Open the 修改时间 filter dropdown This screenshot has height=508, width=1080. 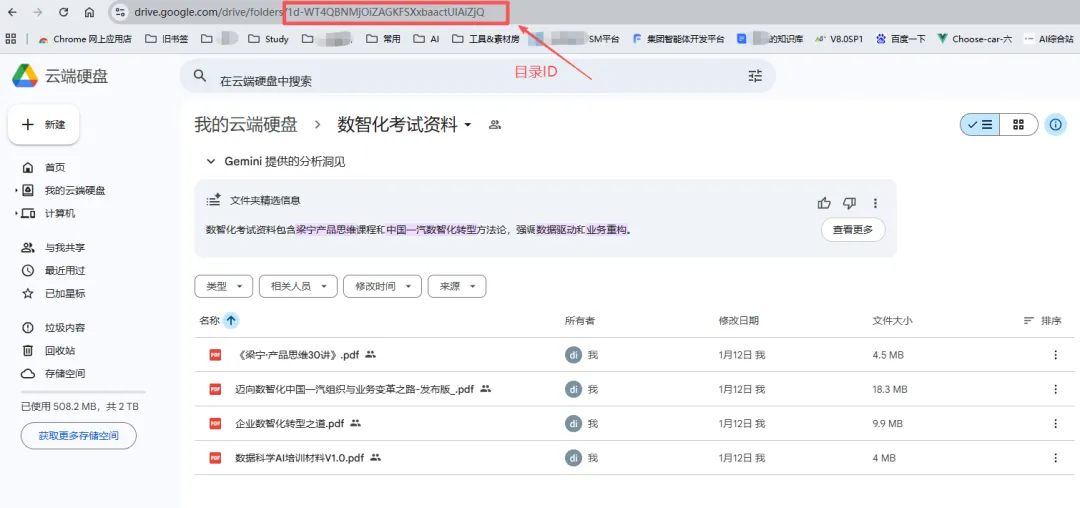click(x=382, y=286)
